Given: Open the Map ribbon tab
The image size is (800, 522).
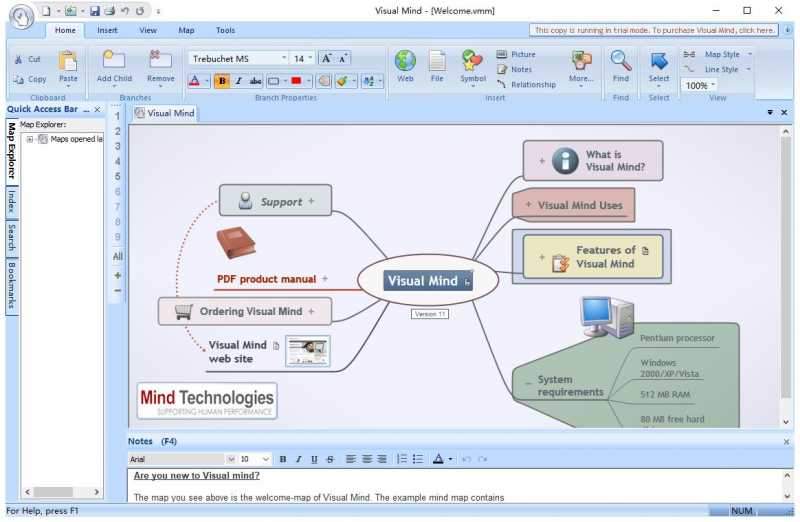Looking at the screenshot, I should (186, 30).
